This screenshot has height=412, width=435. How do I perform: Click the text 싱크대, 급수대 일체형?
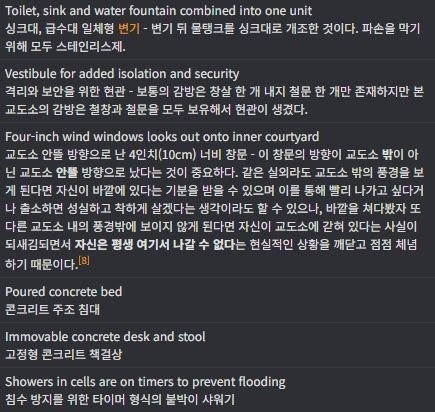coord(60,29)
